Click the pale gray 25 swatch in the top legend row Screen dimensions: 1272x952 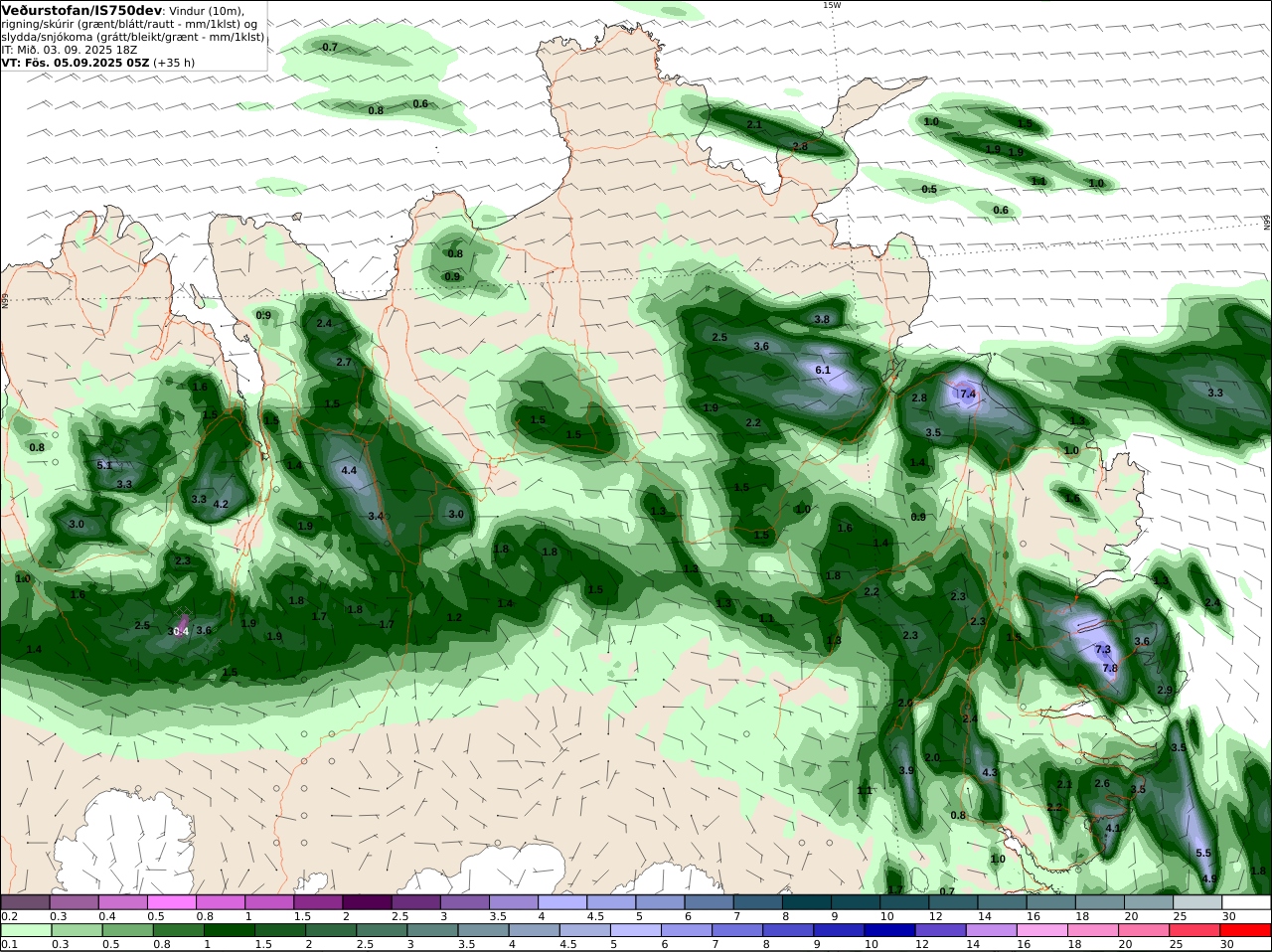point(1198,902)
